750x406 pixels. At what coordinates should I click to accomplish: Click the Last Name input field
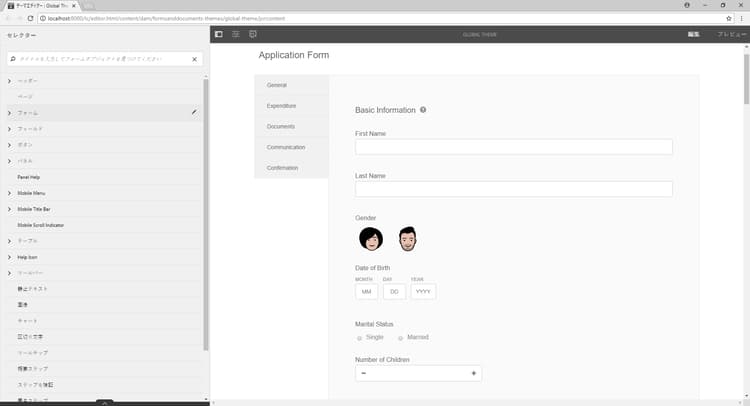click(514, 189)
